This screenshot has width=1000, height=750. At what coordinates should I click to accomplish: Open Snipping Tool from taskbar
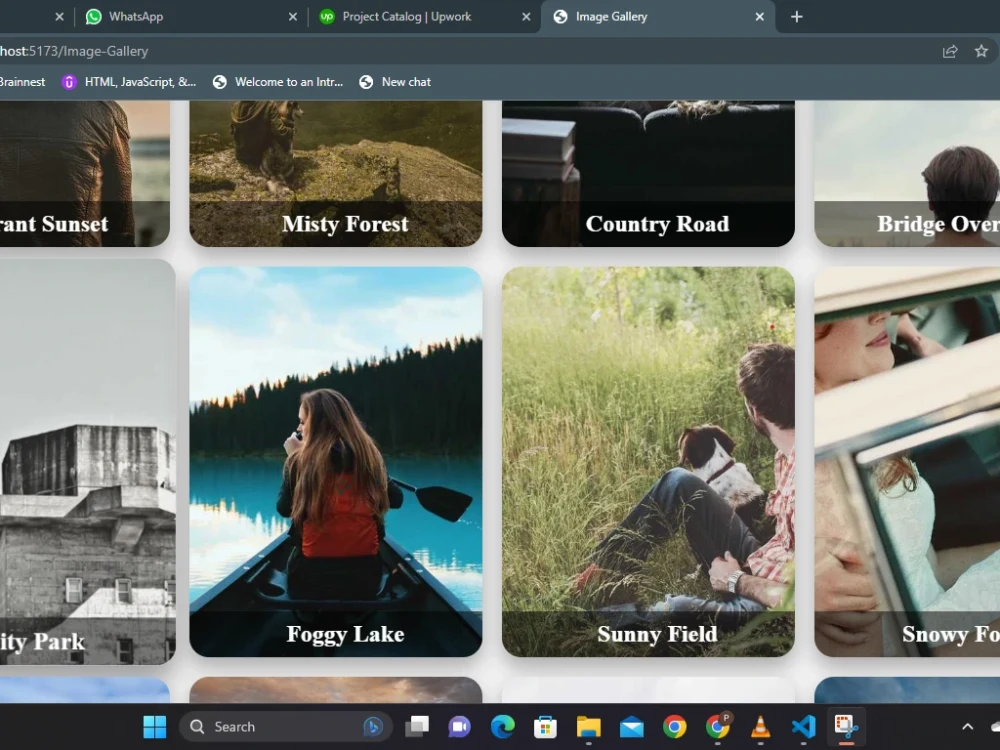(846, 726)
